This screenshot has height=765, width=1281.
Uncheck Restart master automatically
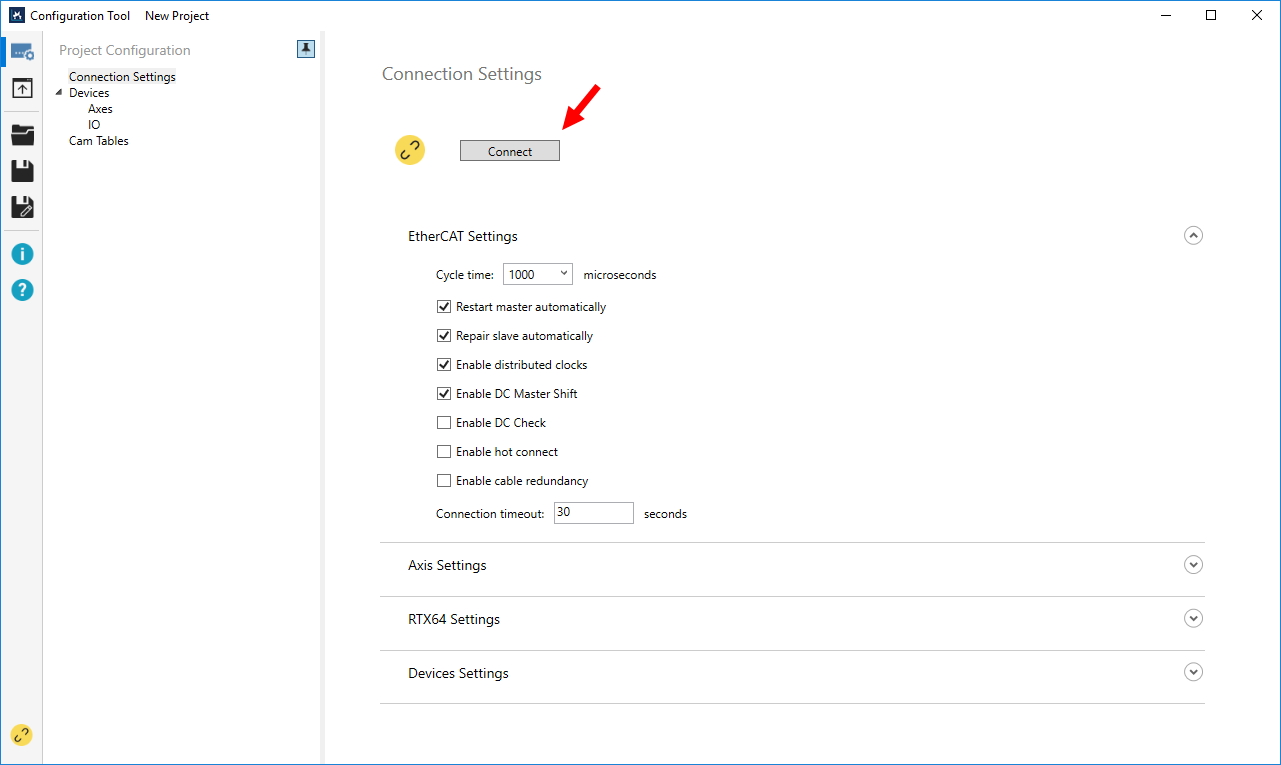(444, 307)
